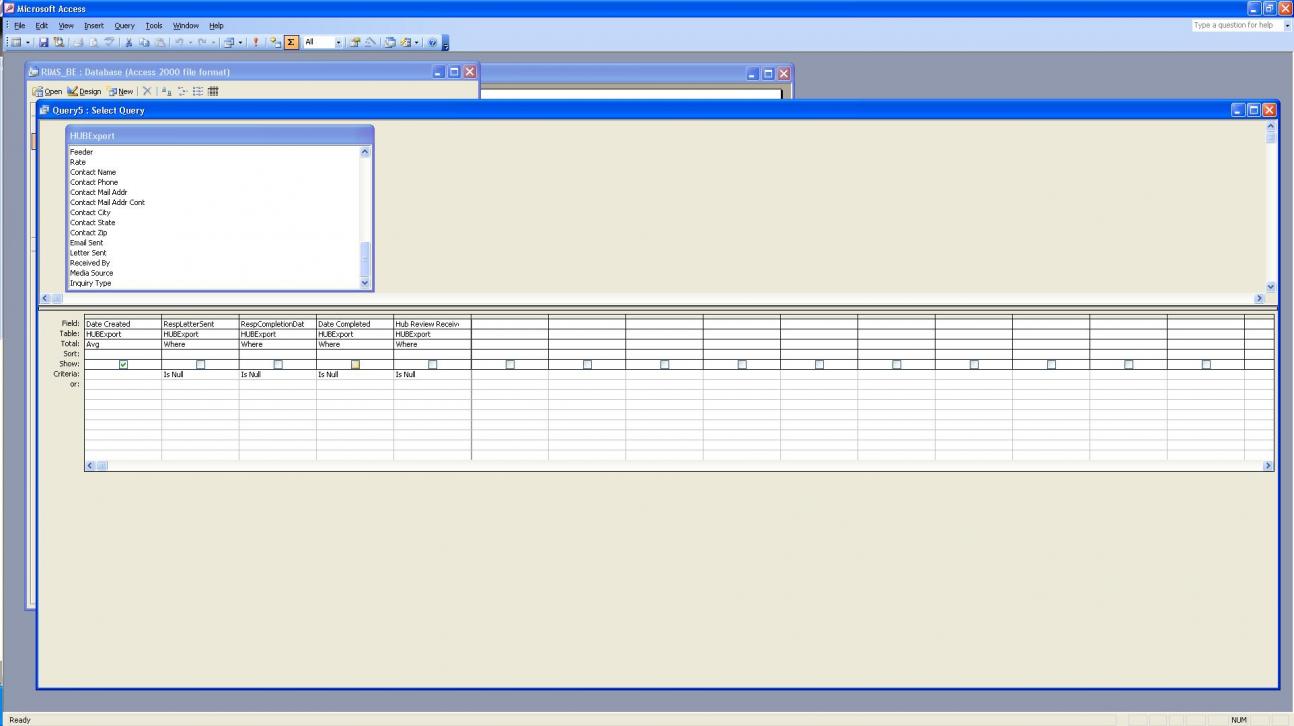Select Media Source field in HUBExport list
This screenshot has width=1294, height=726.
91,273
